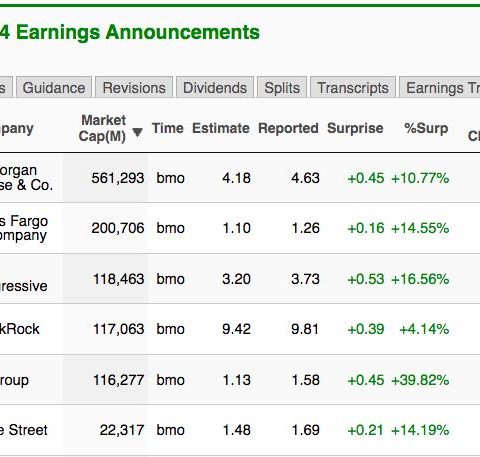Sort by Surprise column header
480x457 pixels.
pyautogui.click(x=355, y=128)
